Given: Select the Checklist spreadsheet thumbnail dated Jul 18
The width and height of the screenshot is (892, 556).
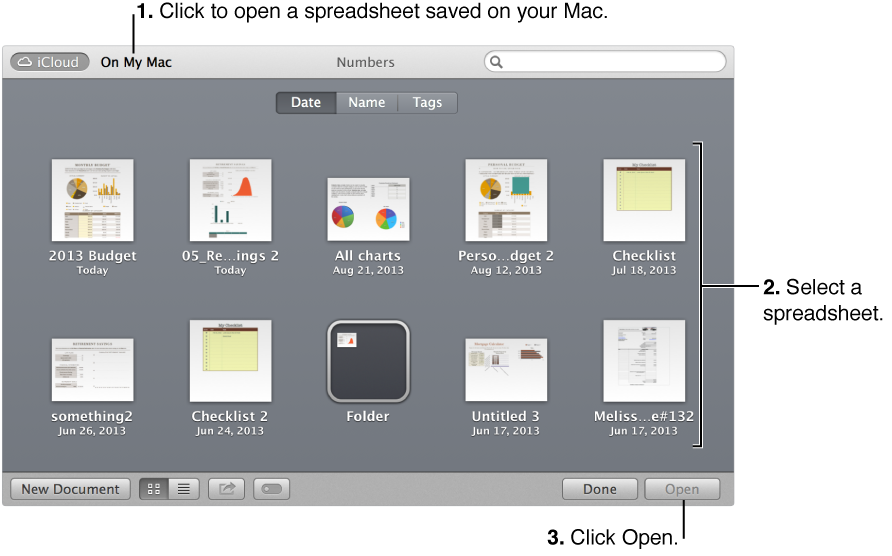Looking at the screenshot, I should pyautogui.click(x=644, y=200).
